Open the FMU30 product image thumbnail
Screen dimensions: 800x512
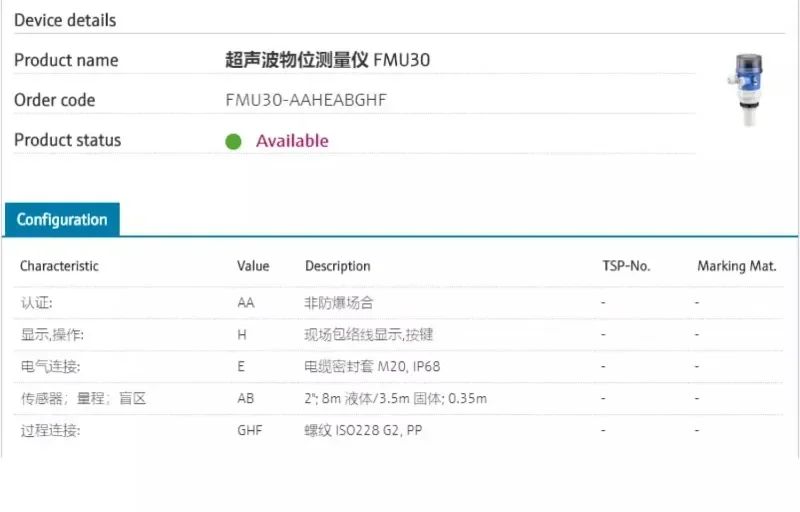point(745,90)
